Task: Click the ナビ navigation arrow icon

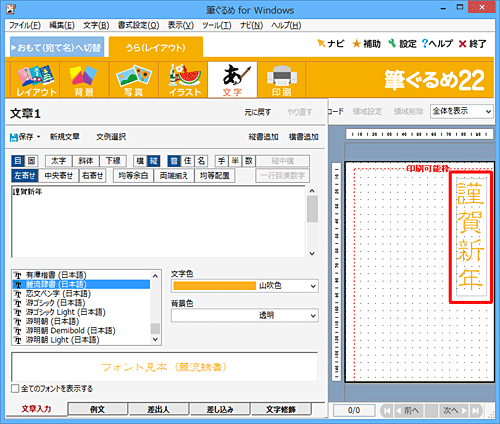Action: tap(321, 43)
